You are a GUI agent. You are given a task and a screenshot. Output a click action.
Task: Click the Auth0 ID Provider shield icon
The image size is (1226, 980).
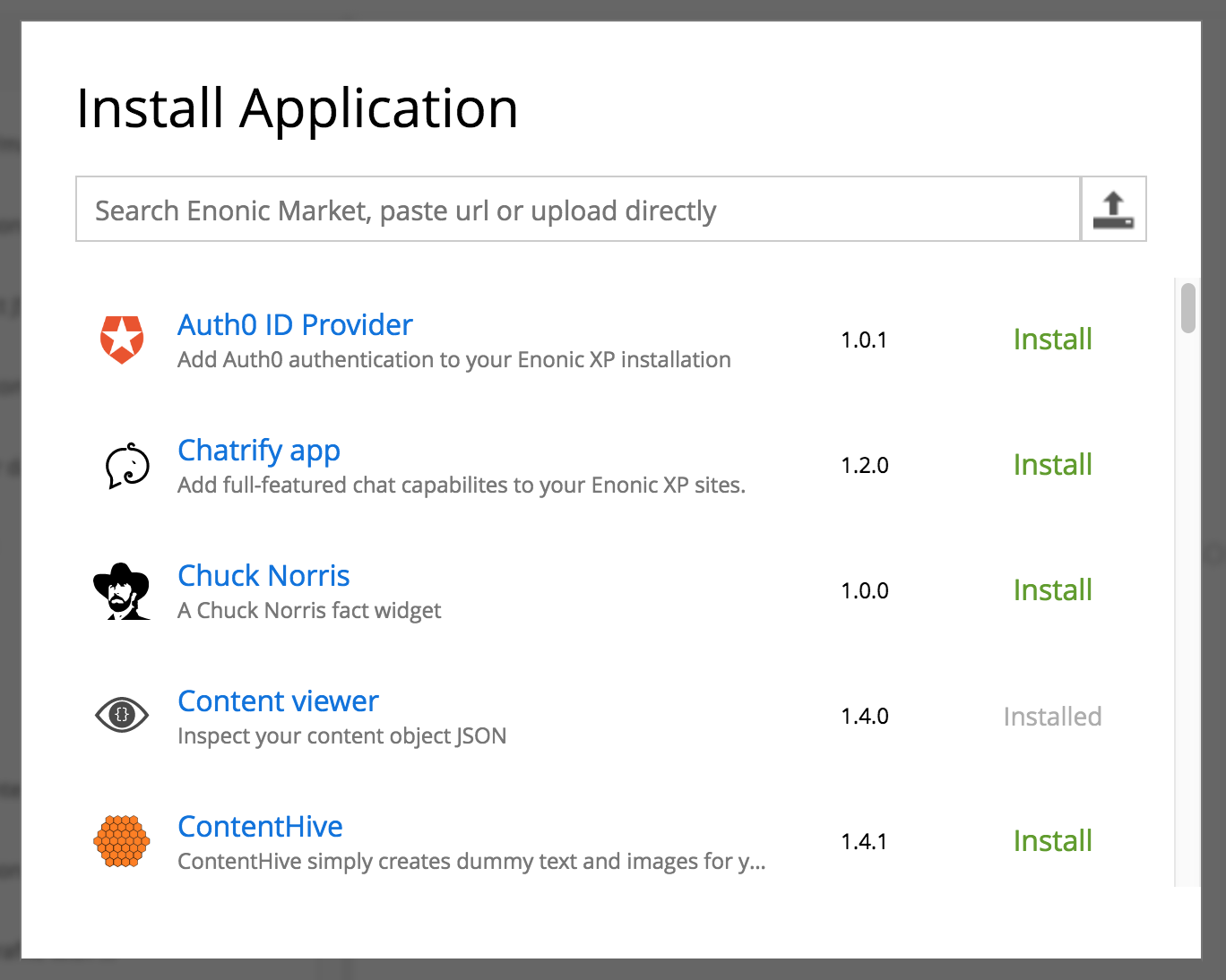[122, 340]
